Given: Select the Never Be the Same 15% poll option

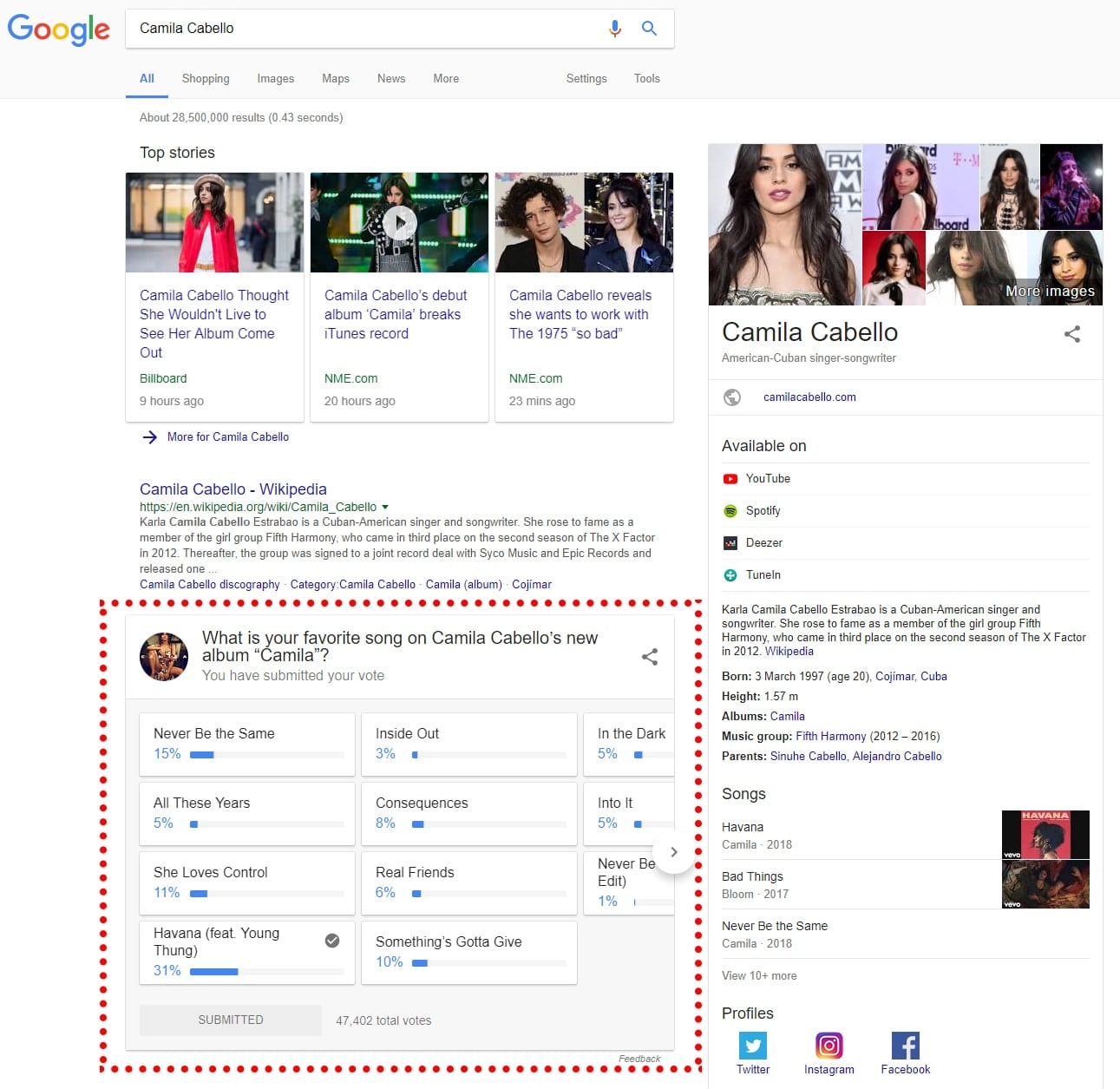Looking at the screenshot, I should click(x=247, y=745).
